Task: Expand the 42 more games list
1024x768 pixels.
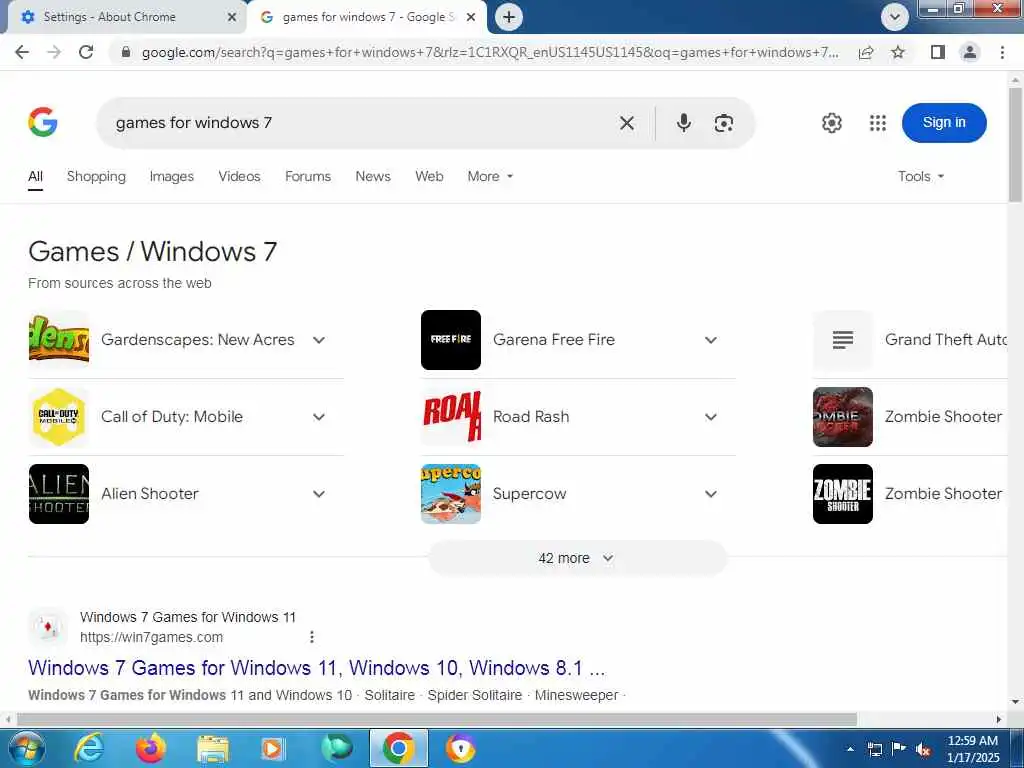Action: pyautogui.click(x=577, y=558)
